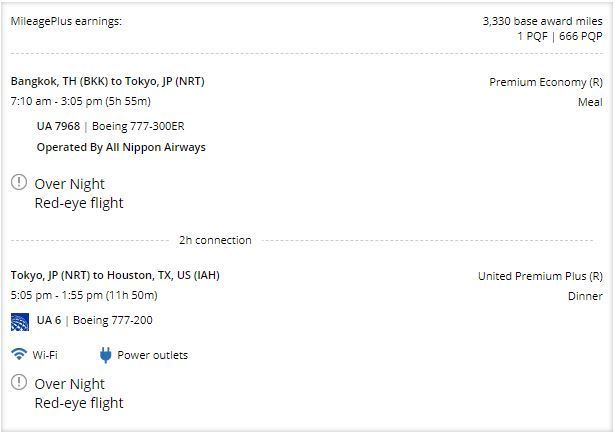615x435 pixels.
Task: Select the UA 7968 flight number
Action: coord(58,126)
